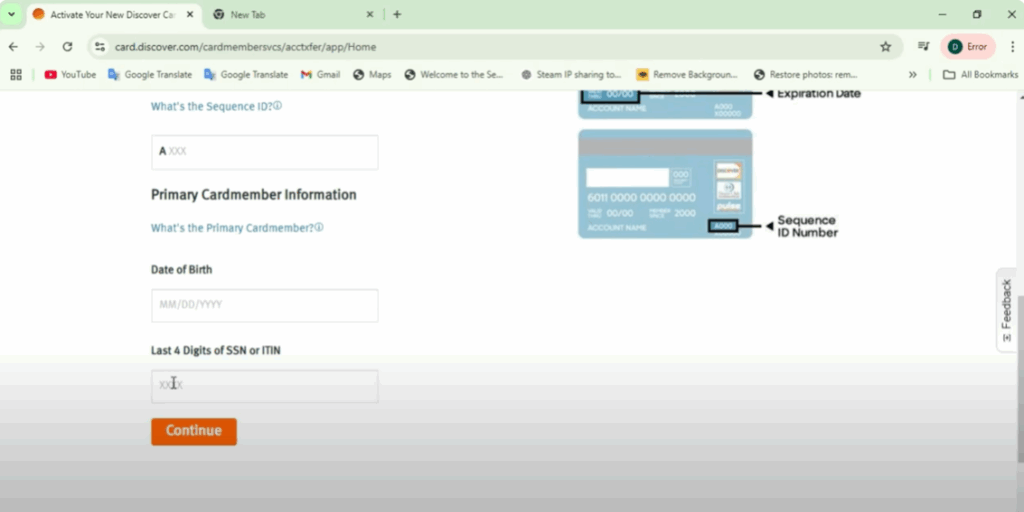Open the media controls icon
Viewport: 1024px width, 512px height.
(x=923, y=47)
